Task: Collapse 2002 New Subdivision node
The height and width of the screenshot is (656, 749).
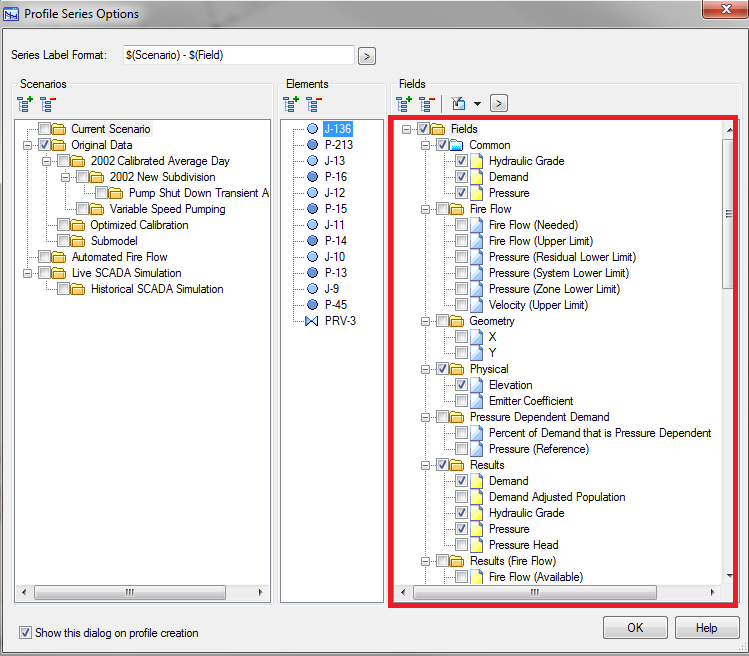Action: coord(65,177)
